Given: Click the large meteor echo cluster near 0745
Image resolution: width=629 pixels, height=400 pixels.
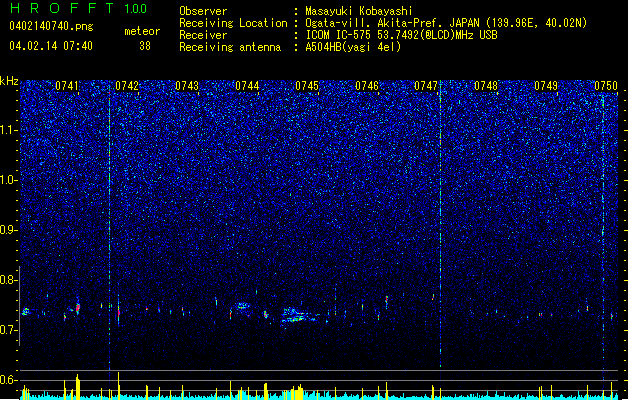Looking at the screenshot, I should [x=299, y=315].
